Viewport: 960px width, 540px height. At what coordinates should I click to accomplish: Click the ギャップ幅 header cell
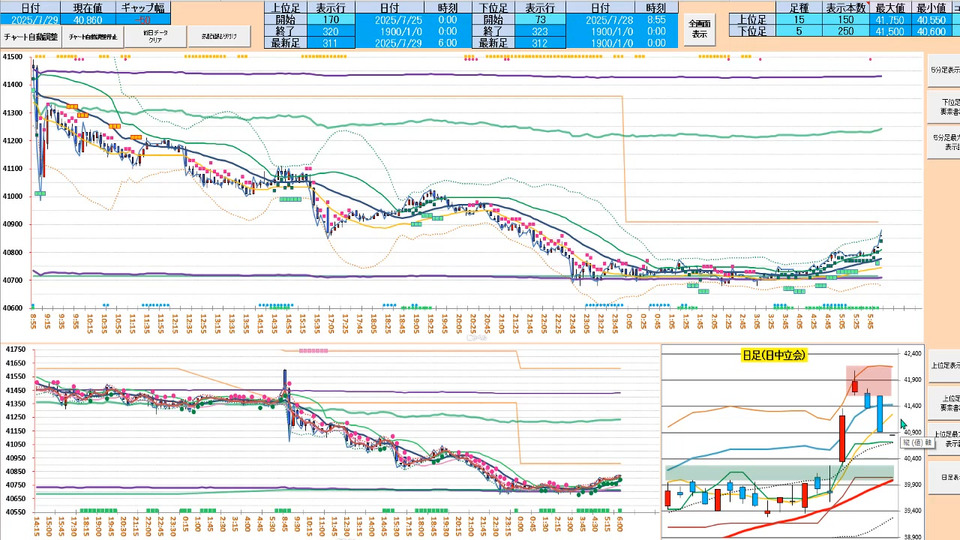click(x=142, y=8)
